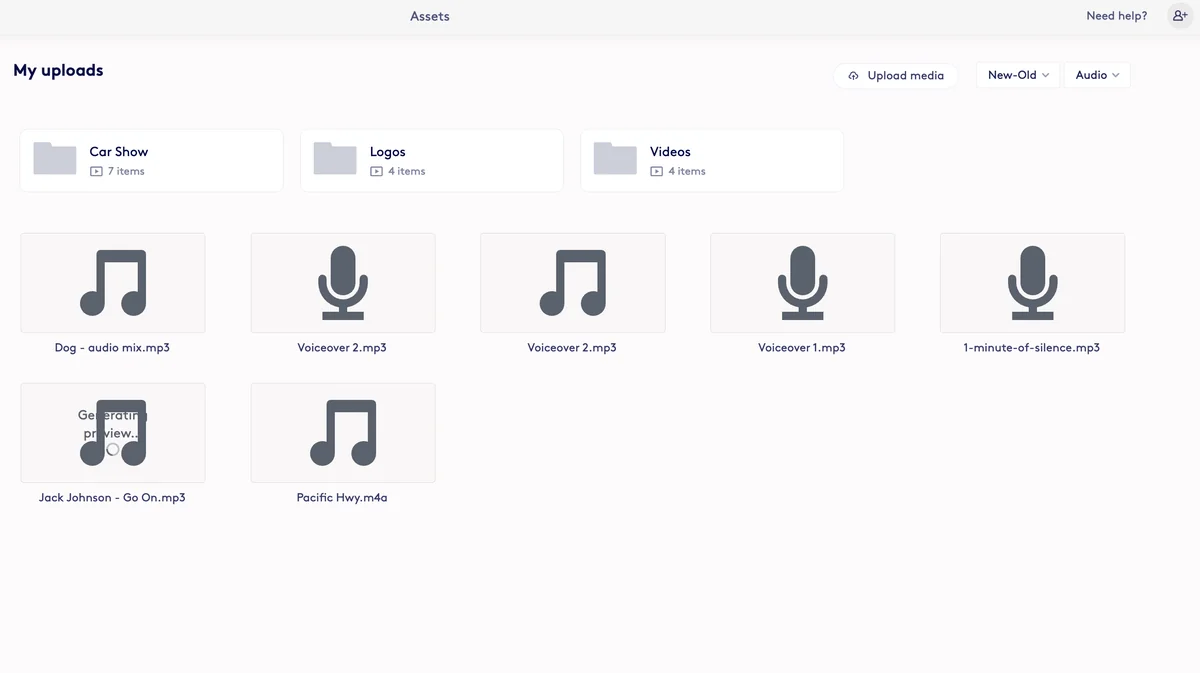Click the microphone icon on Voiceover 1.mp3
Screen dimensions: 1200x673
802,282
